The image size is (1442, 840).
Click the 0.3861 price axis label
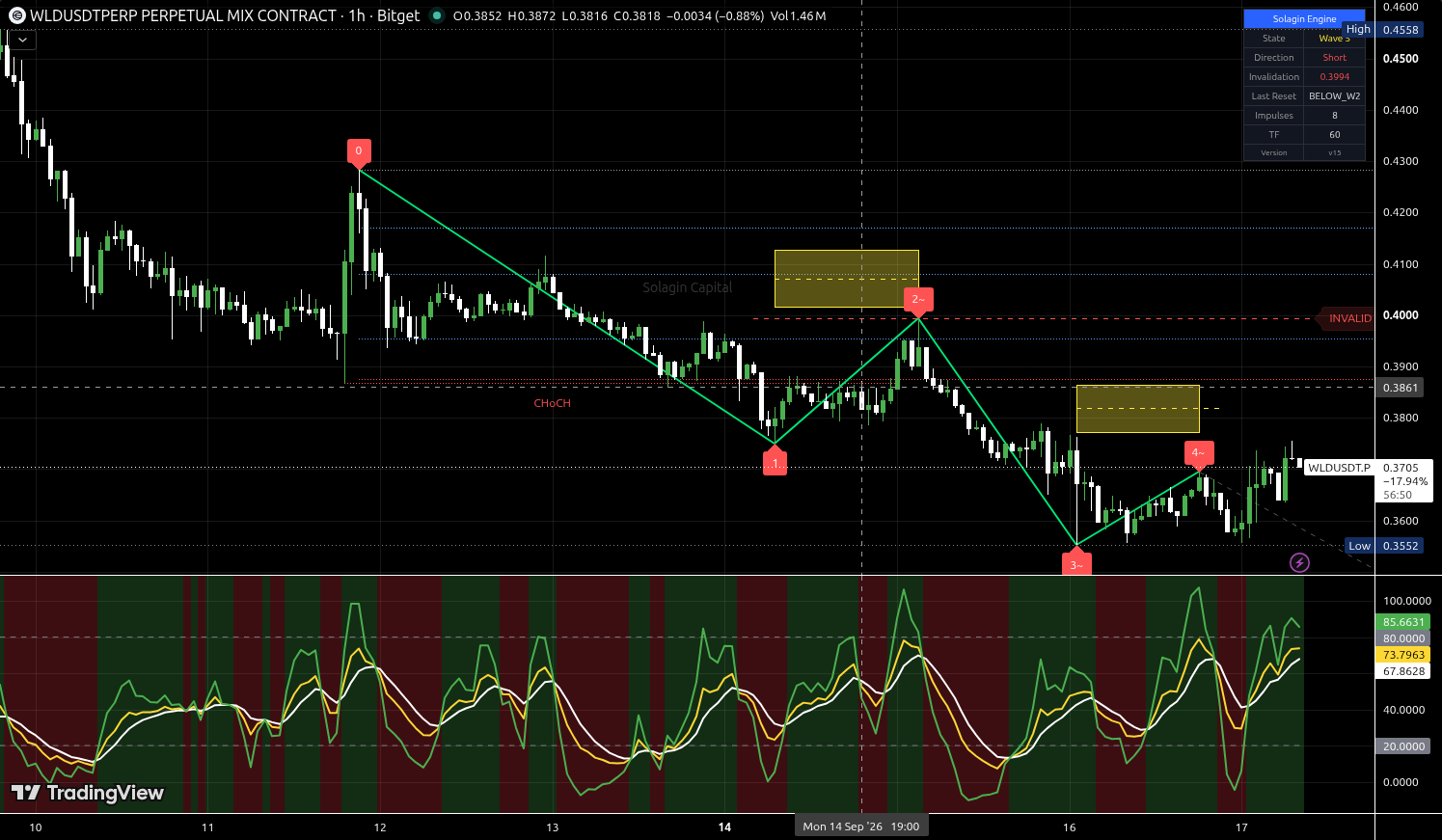[x=1401, y=388]
